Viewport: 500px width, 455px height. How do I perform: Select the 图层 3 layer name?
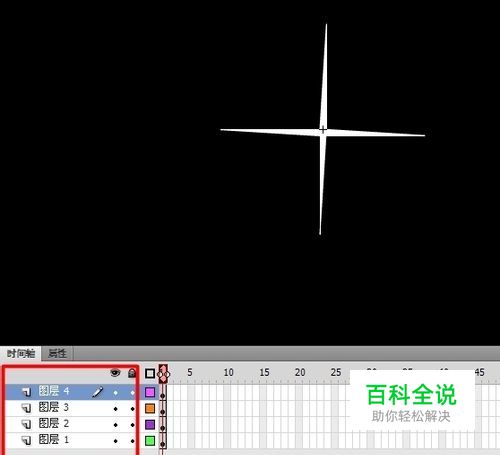(54, 407)
